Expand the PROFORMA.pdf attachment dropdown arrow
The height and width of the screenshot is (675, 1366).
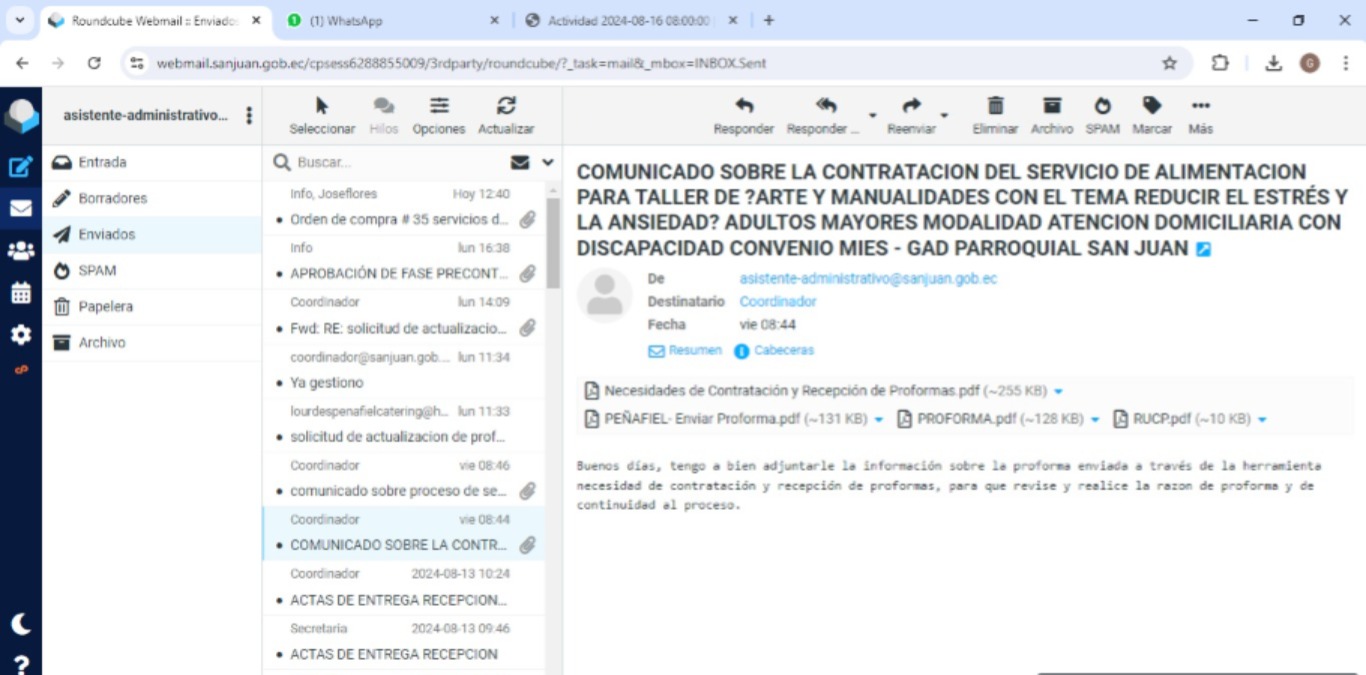tap(1095, 420)
